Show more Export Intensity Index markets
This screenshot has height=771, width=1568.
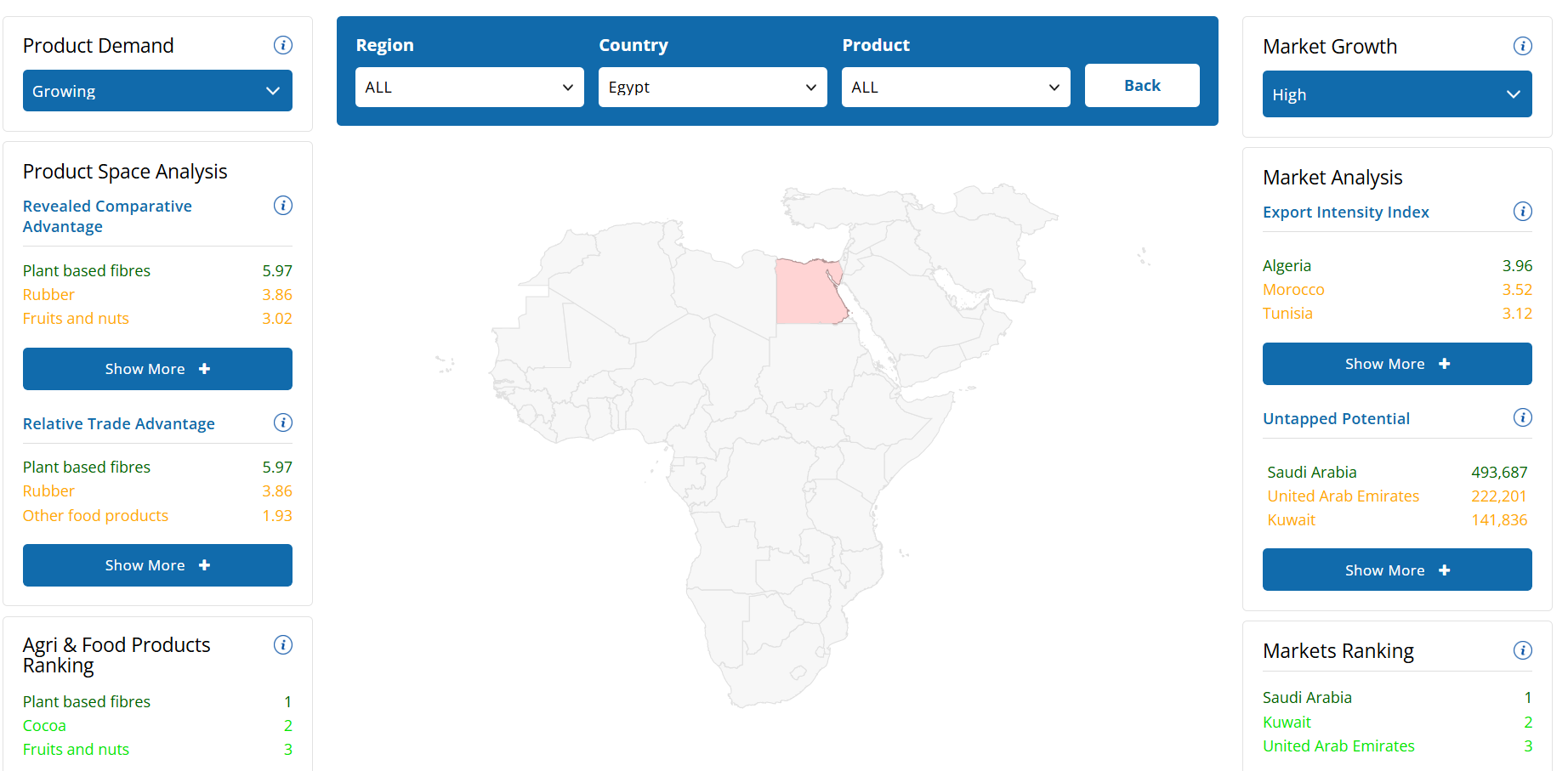pos(1397,364)
